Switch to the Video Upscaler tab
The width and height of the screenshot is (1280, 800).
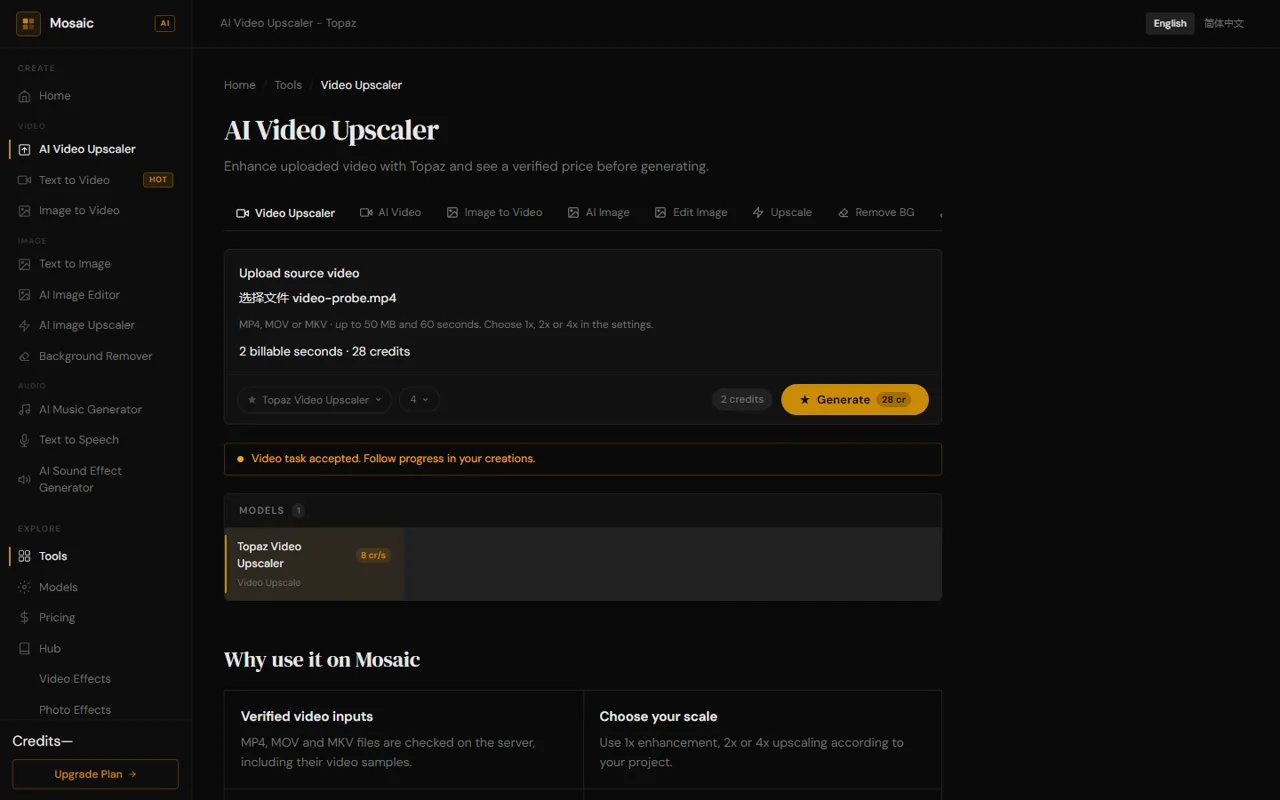point(285,213)
